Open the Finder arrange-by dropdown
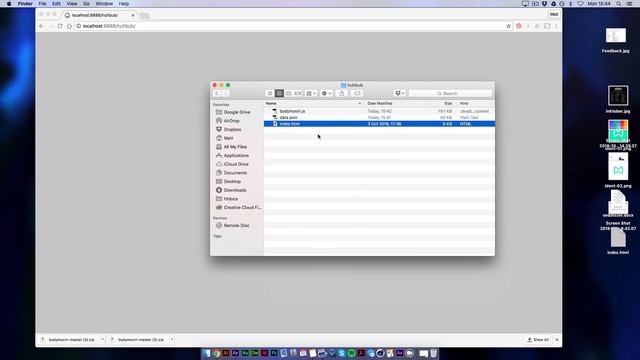Image resolution: width=640 pixels, height=360 pixels. [311, 93]
